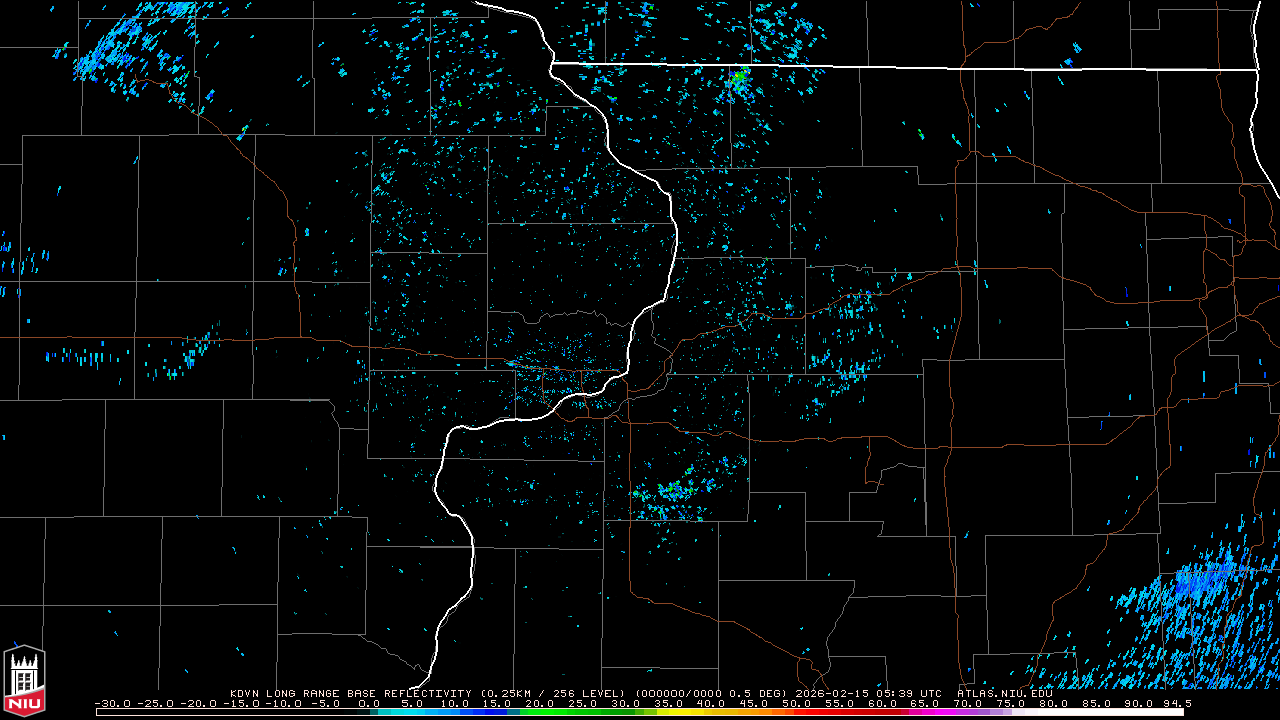
Task: Click the 2026-02-15 05:39 UTC timestamp
Action: pyautogui.click(x=868, y=692)
